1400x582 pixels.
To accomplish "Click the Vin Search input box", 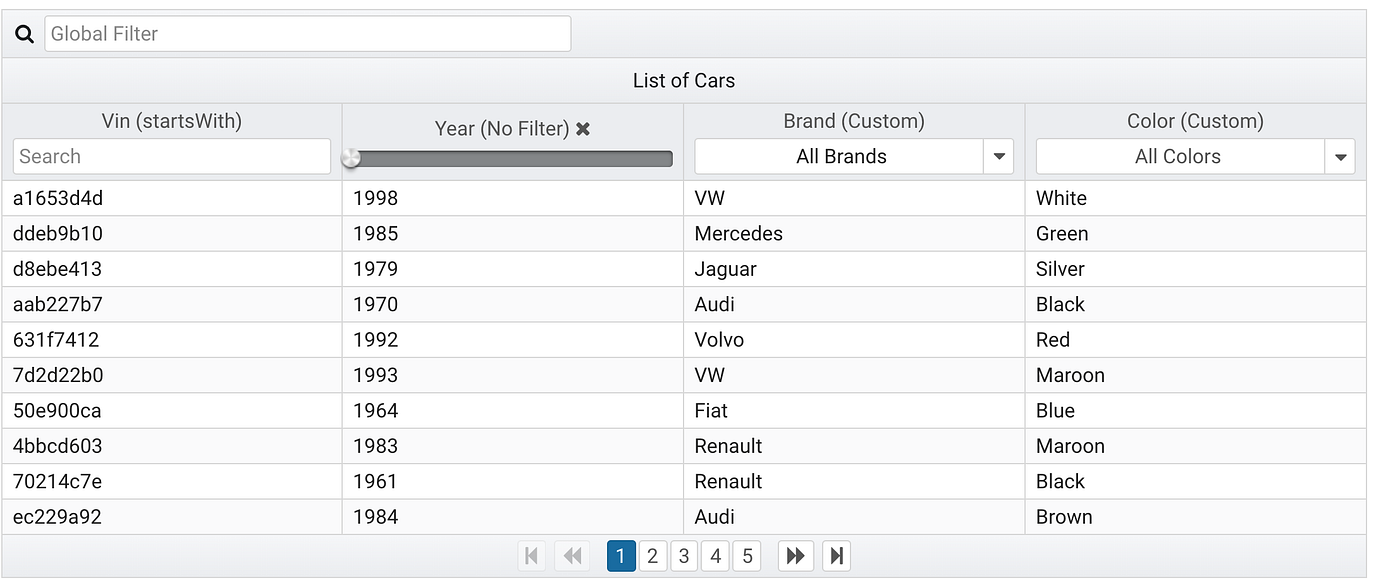I will [x=171, y=157].
